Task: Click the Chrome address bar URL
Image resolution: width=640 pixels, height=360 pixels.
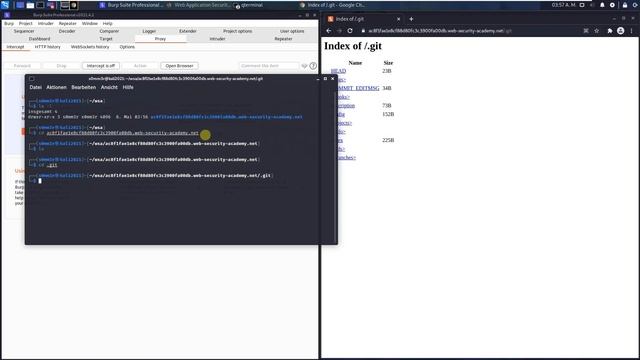Action: tap(440, 31)
